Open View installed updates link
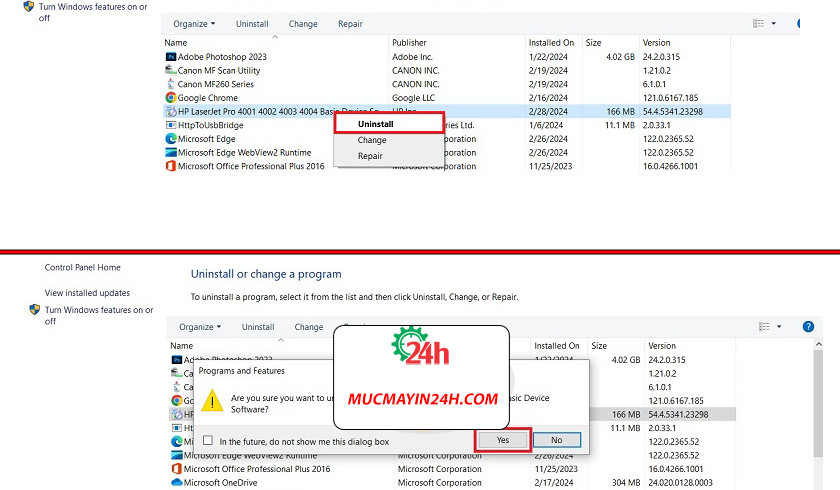Viewport: 840px width, 490px height. click(x=87, y=293)
